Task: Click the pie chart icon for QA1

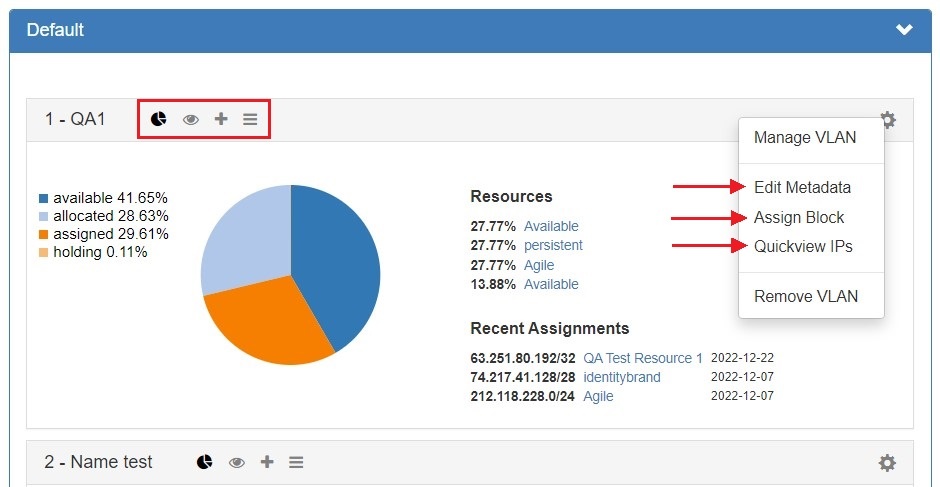Action: click(x=159, y=119)
